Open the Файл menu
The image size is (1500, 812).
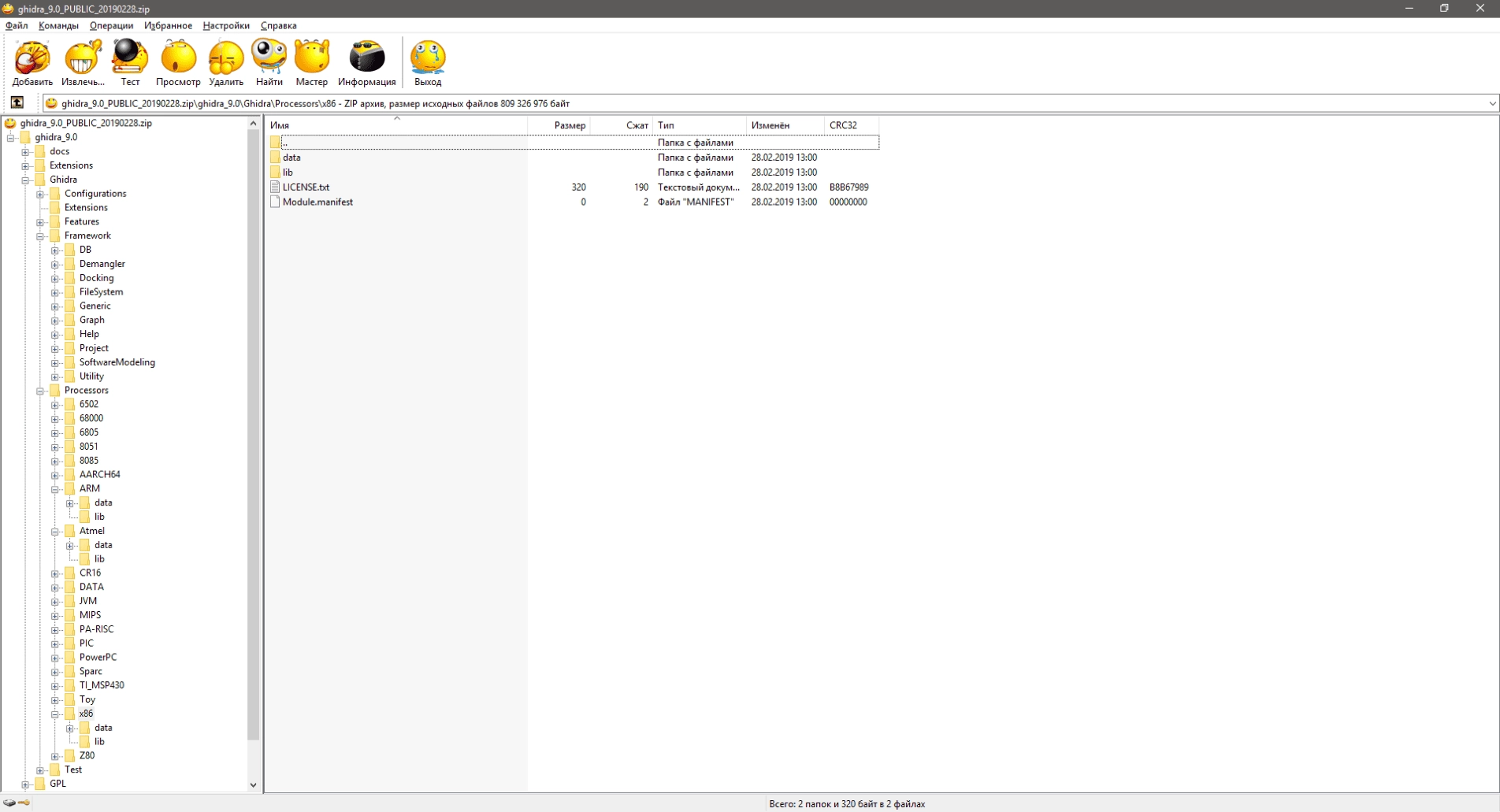(17, 25)
